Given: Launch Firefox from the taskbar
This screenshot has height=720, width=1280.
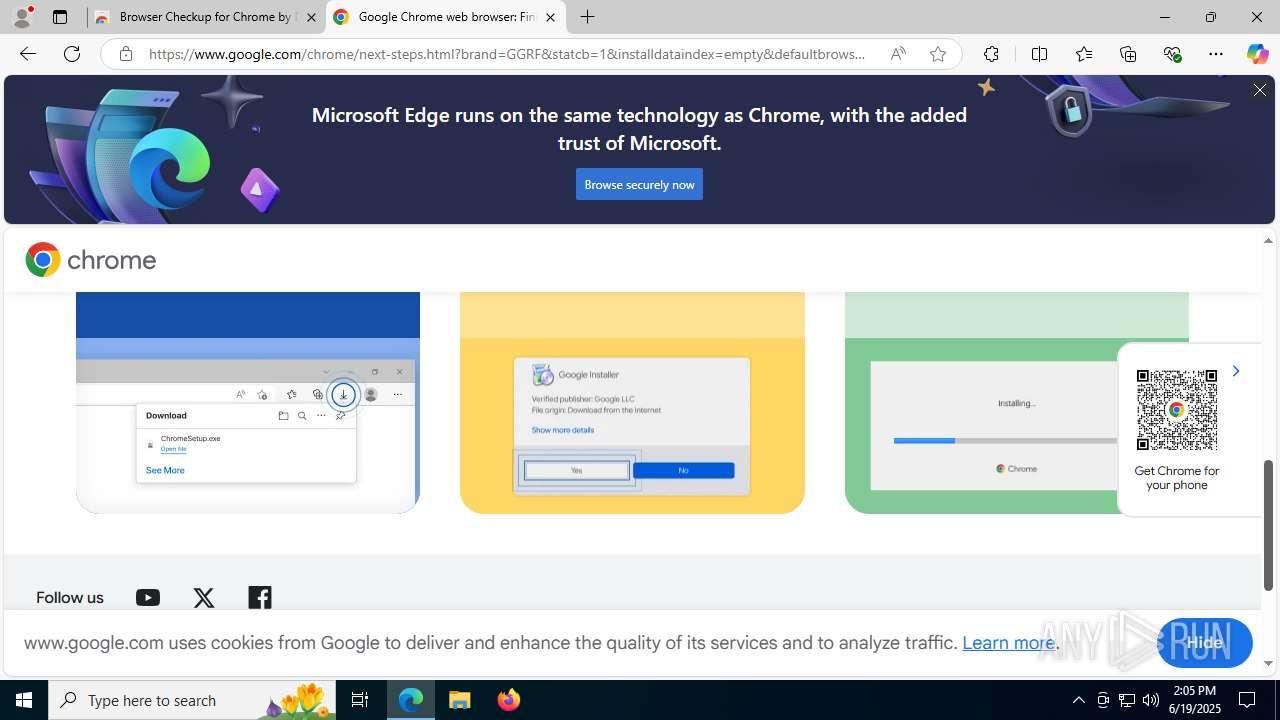Looking at the screenshot, I should point(508,700).
